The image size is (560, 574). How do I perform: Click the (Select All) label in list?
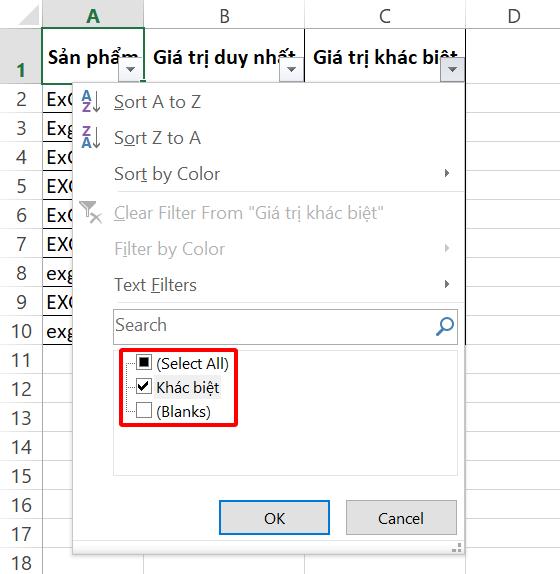point(192,364)
